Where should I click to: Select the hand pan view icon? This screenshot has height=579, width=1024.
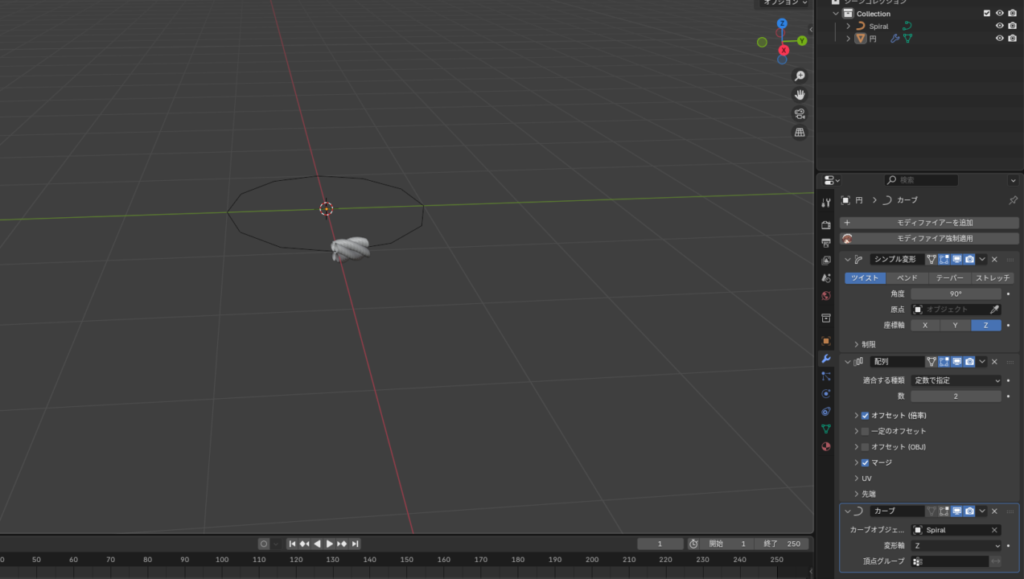[x=799, y=95]
